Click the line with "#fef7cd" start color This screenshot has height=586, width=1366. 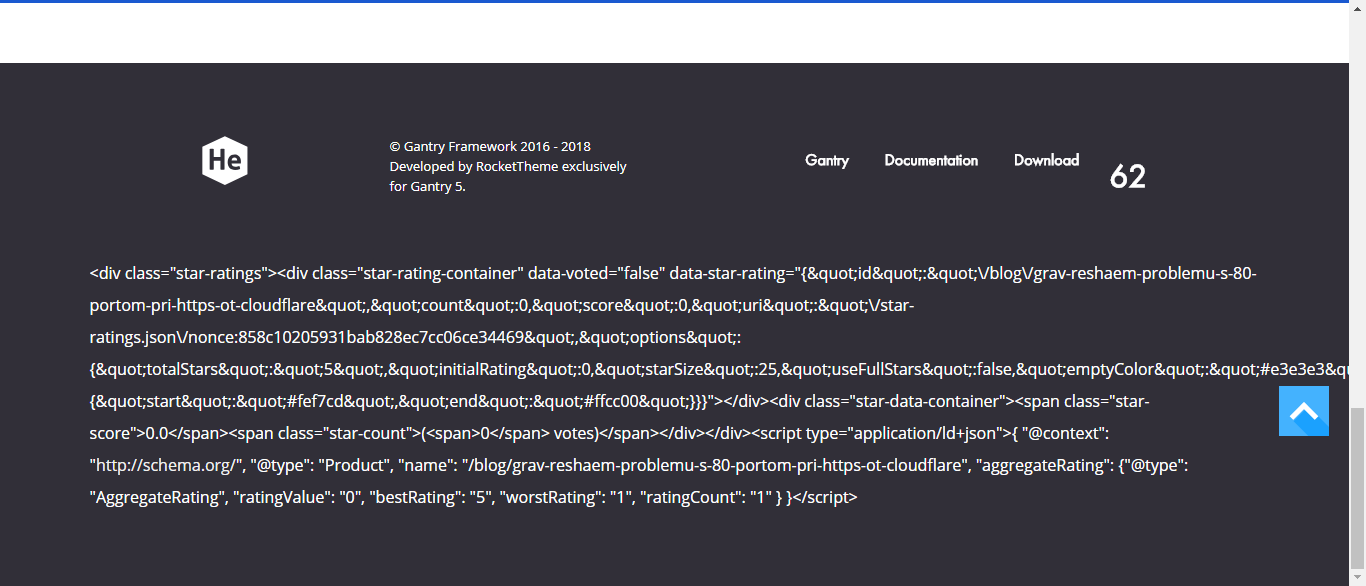(x=619, y=401)
